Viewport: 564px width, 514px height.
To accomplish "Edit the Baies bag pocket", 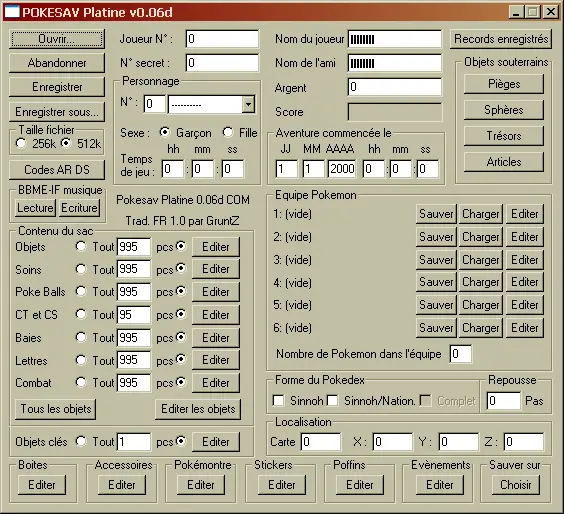I will pos(215,338).
